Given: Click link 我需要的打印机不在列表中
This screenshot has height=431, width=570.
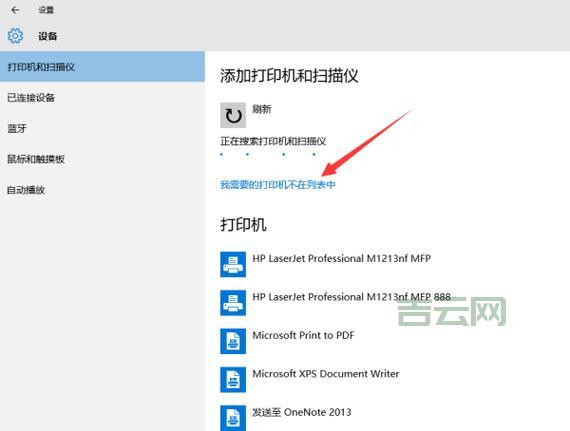Looking at the screenshot, I should click(x=278, y=185).
